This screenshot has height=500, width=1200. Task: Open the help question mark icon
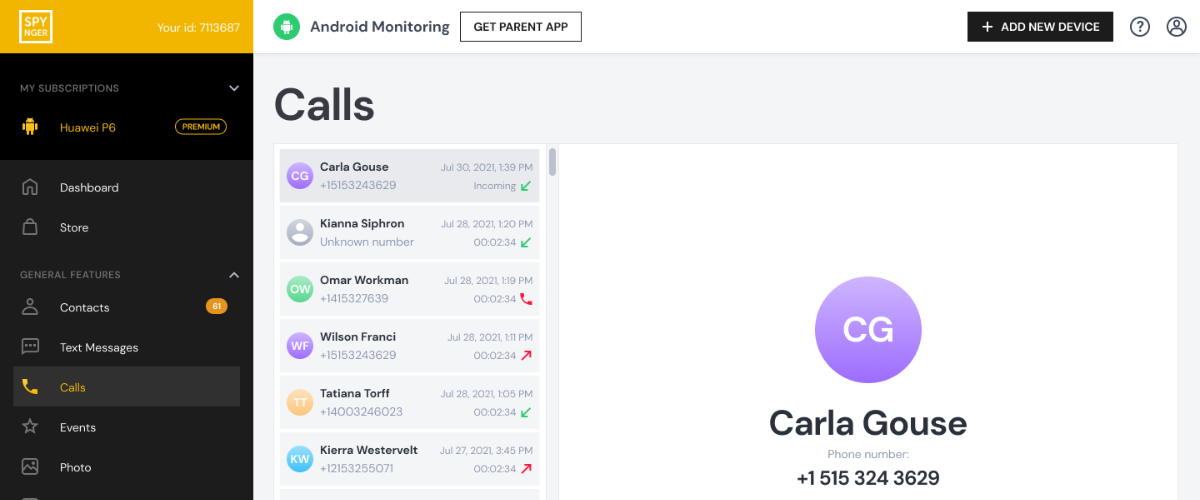coord(1140,27)
